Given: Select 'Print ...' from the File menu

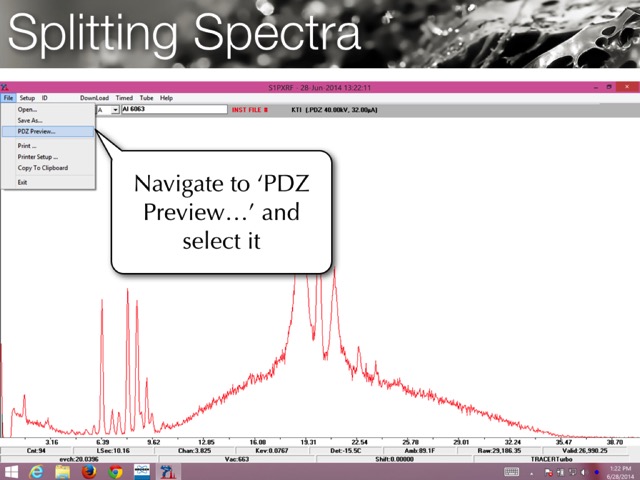Looking at the screenshot, I should point(27,146).
